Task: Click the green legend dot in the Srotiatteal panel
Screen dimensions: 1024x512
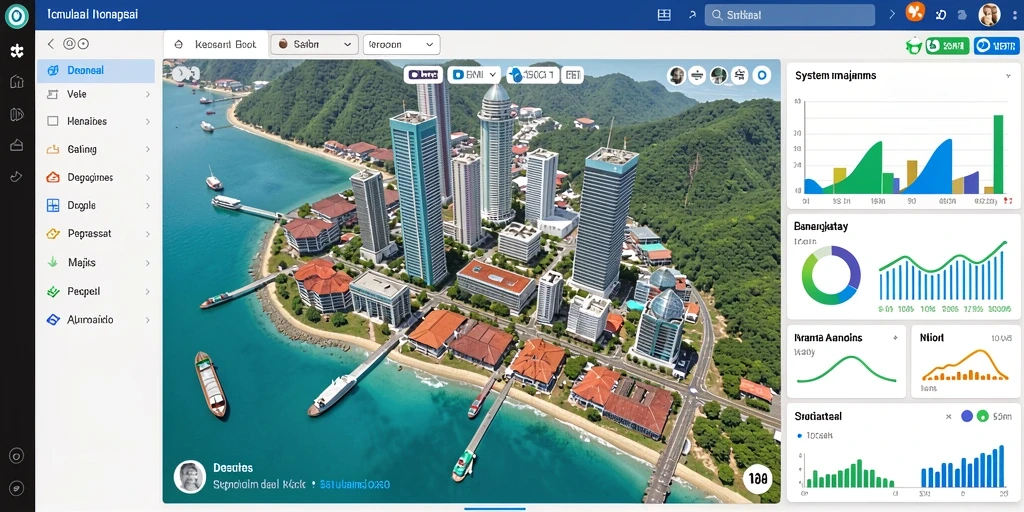Action: [x=983, y=416]
